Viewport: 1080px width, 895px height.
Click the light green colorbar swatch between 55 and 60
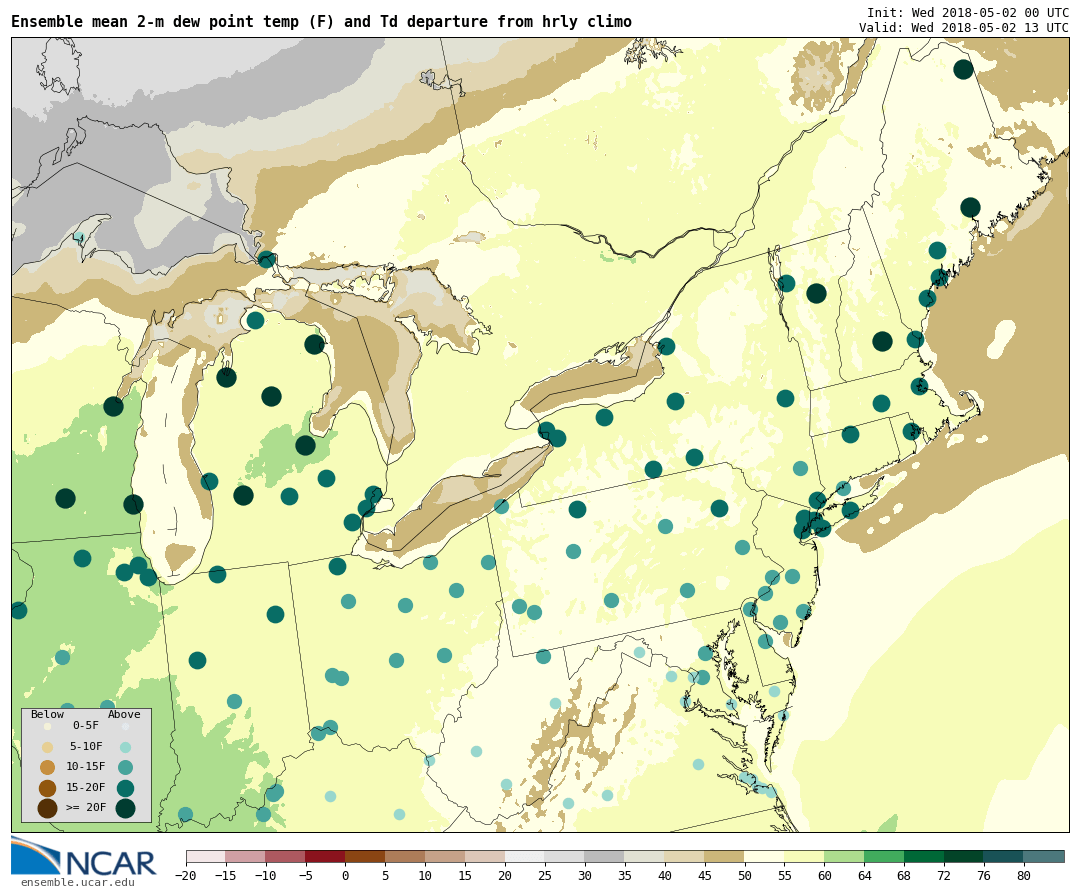804,857
